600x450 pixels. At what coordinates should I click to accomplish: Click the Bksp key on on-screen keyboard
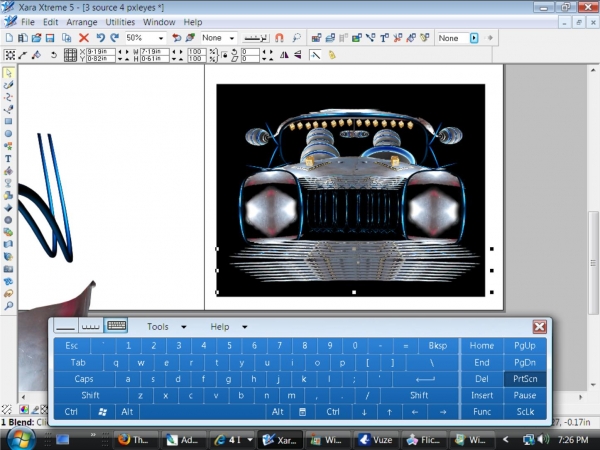pyautogui.click(x=438, y=346)
